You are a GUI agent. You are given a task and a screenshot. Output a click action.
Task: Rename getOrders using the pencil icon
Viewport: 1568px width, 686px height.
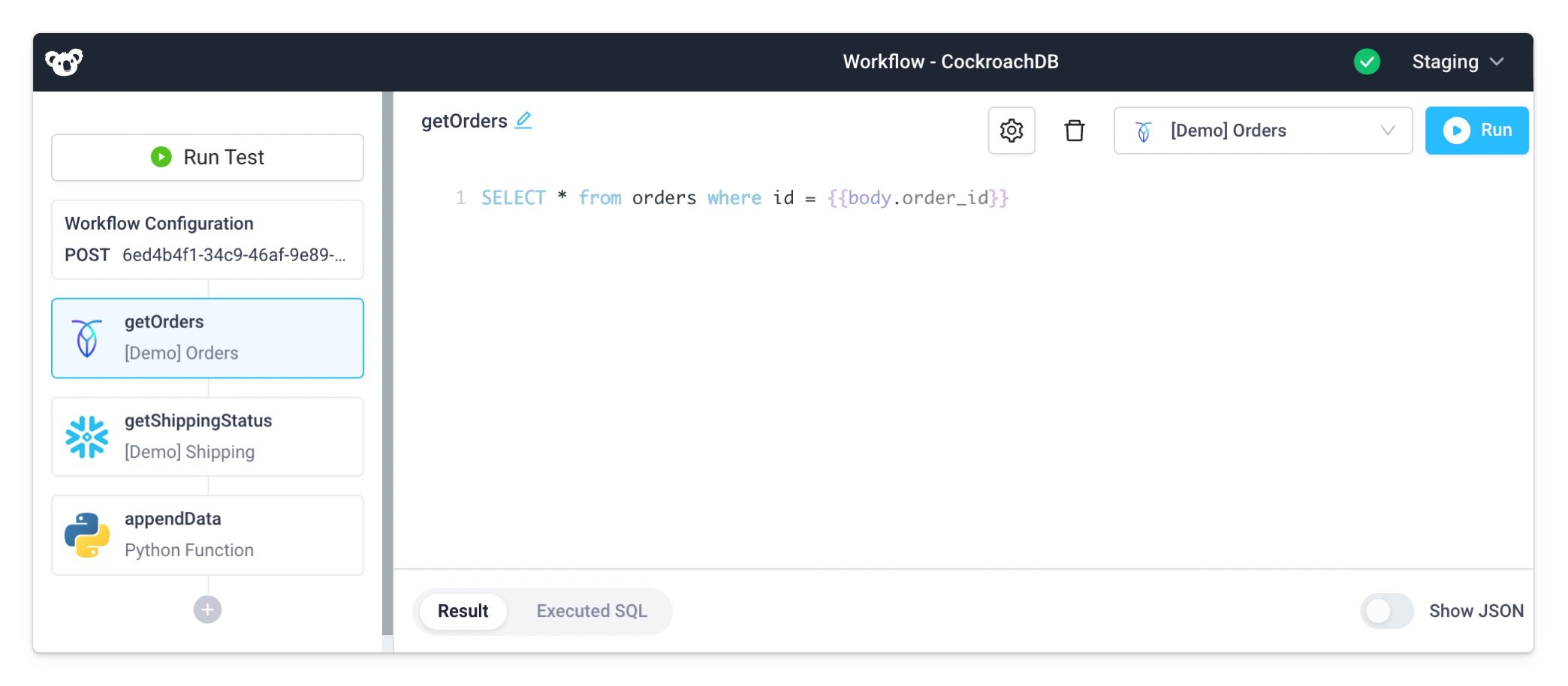point(524,119)
